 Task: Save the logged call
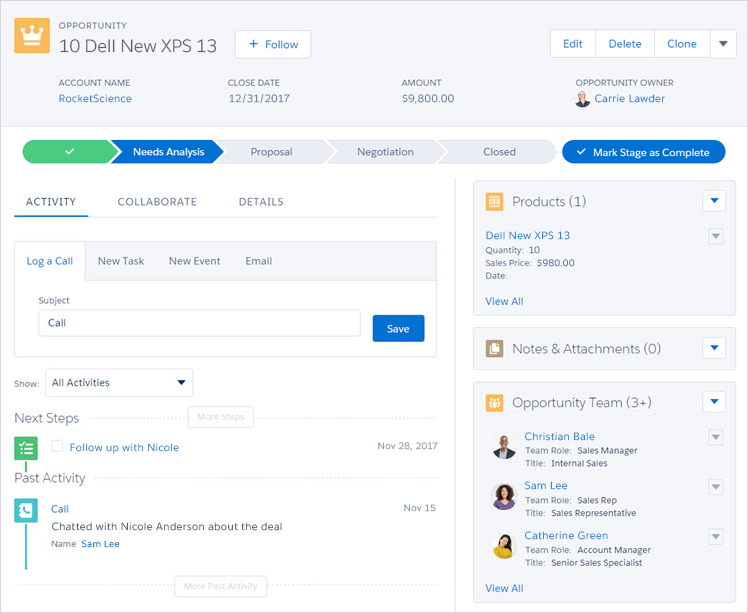[x=398, y=328]
